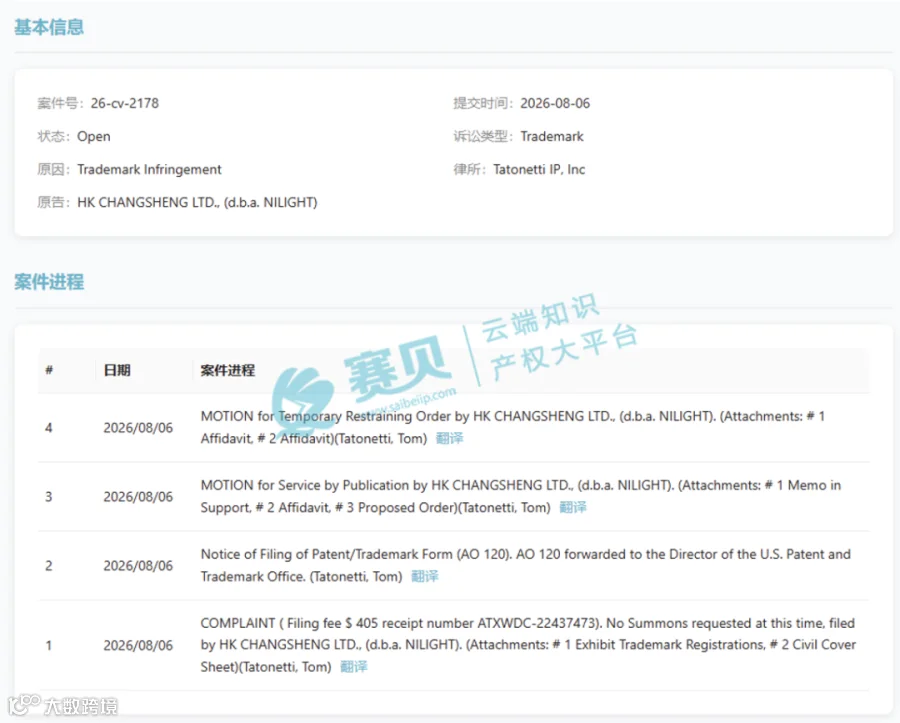Image resolution: width=900 pixels, height=723 pixels.
Task: Click the 提交时间 field label
Action: [x=484, y=103]
